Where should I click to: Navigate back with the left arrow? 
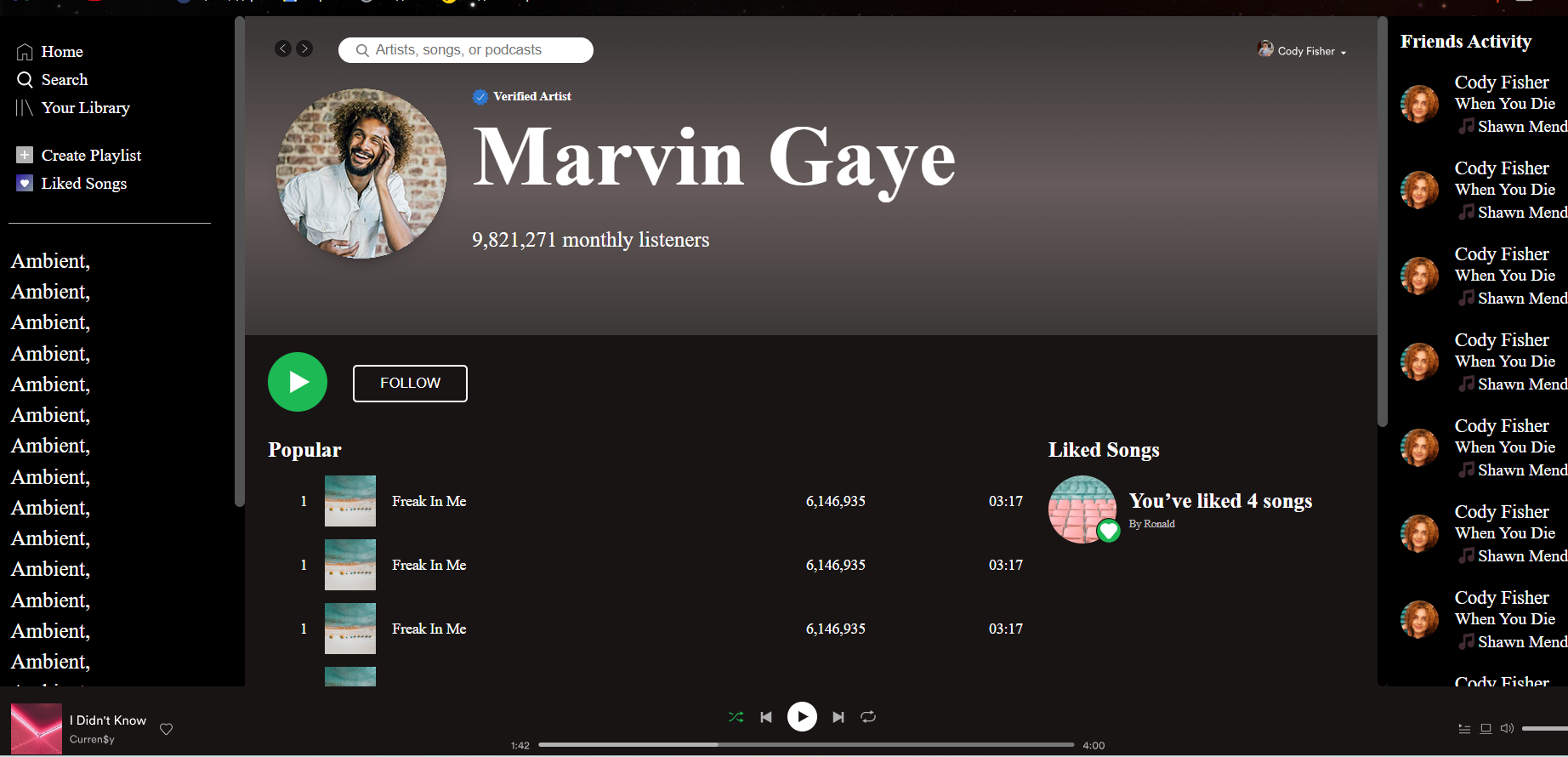point(283,49)
